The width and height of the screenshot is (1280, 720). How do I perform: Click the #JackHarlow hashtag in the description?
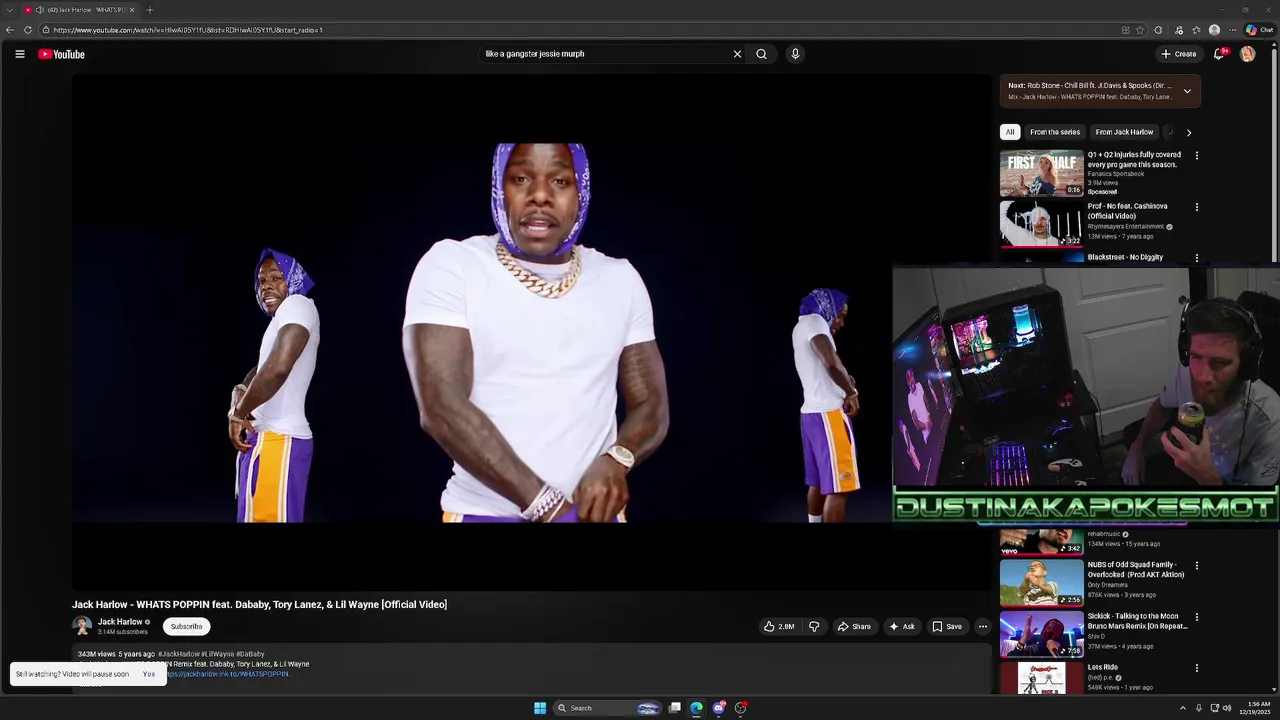178,654
